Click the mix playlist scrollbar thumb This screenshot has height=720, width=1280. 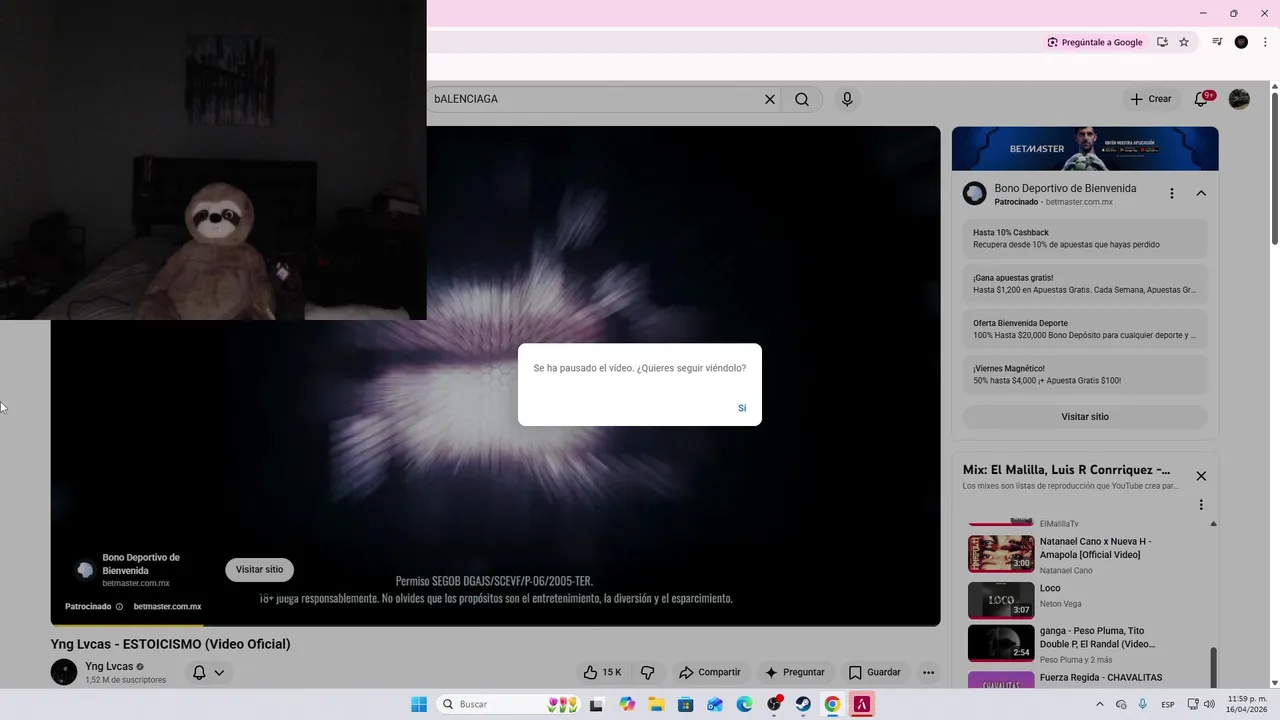1214,668
